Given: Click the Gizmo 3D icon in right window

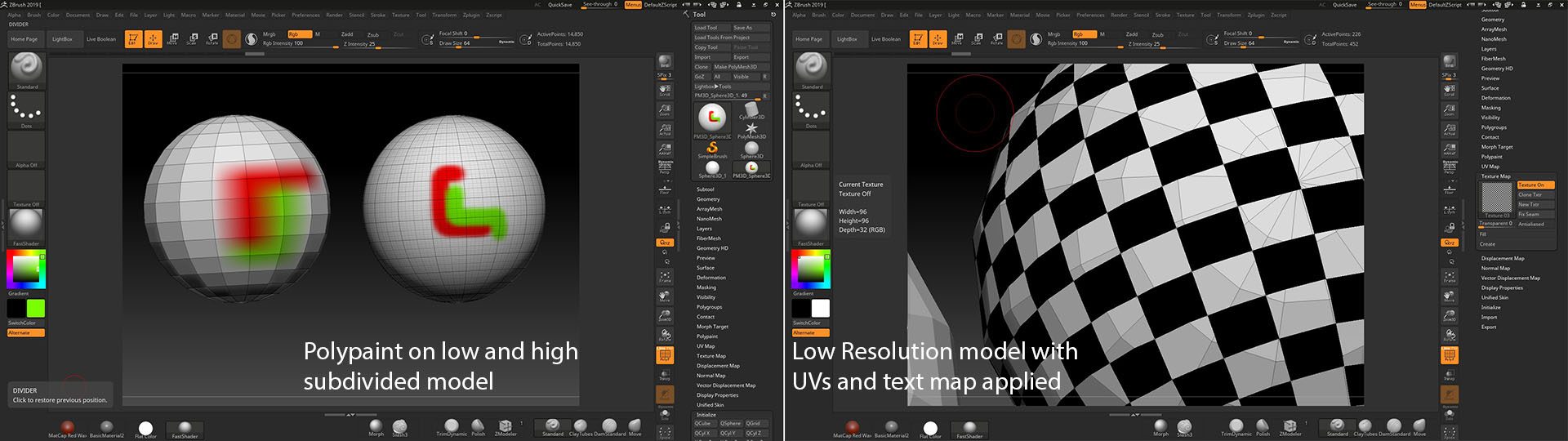Looking at the screenshot, I should [1017, 38].
